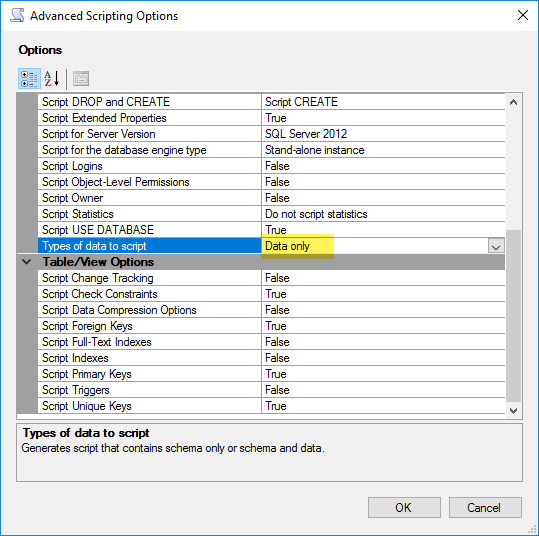Switch to Categorized view icon
The image size is (539, 536).
29,78
